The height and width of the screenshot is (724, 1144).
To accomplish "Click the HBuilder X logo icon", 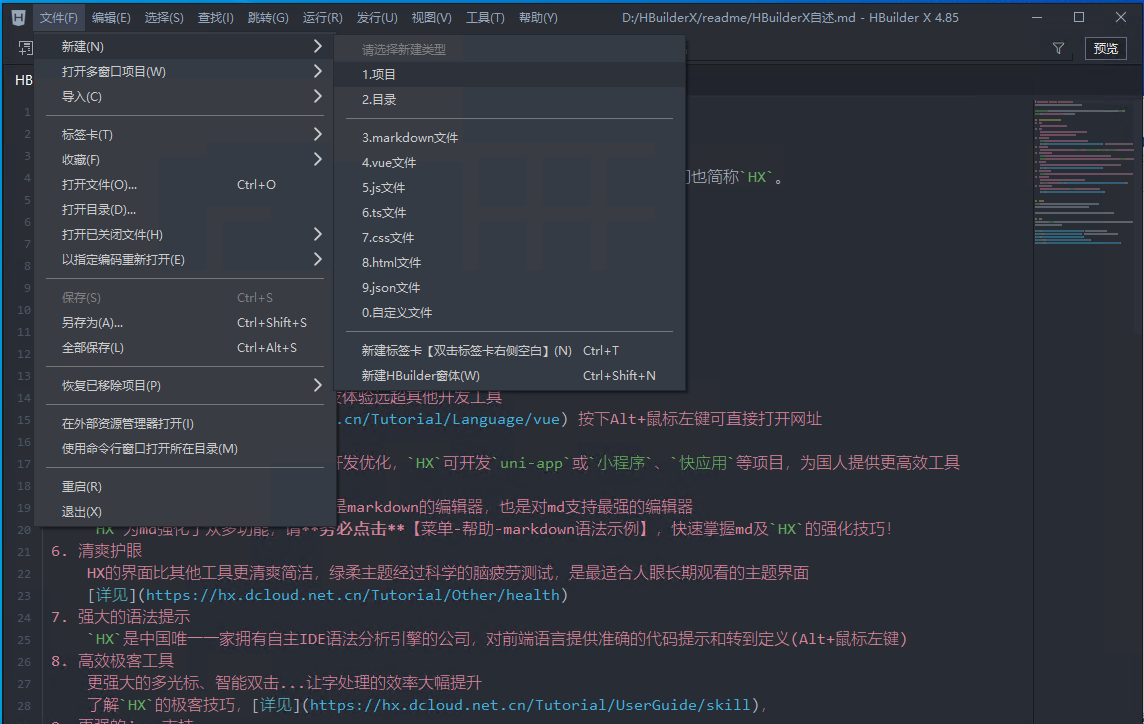I will (x=17, y=17).
